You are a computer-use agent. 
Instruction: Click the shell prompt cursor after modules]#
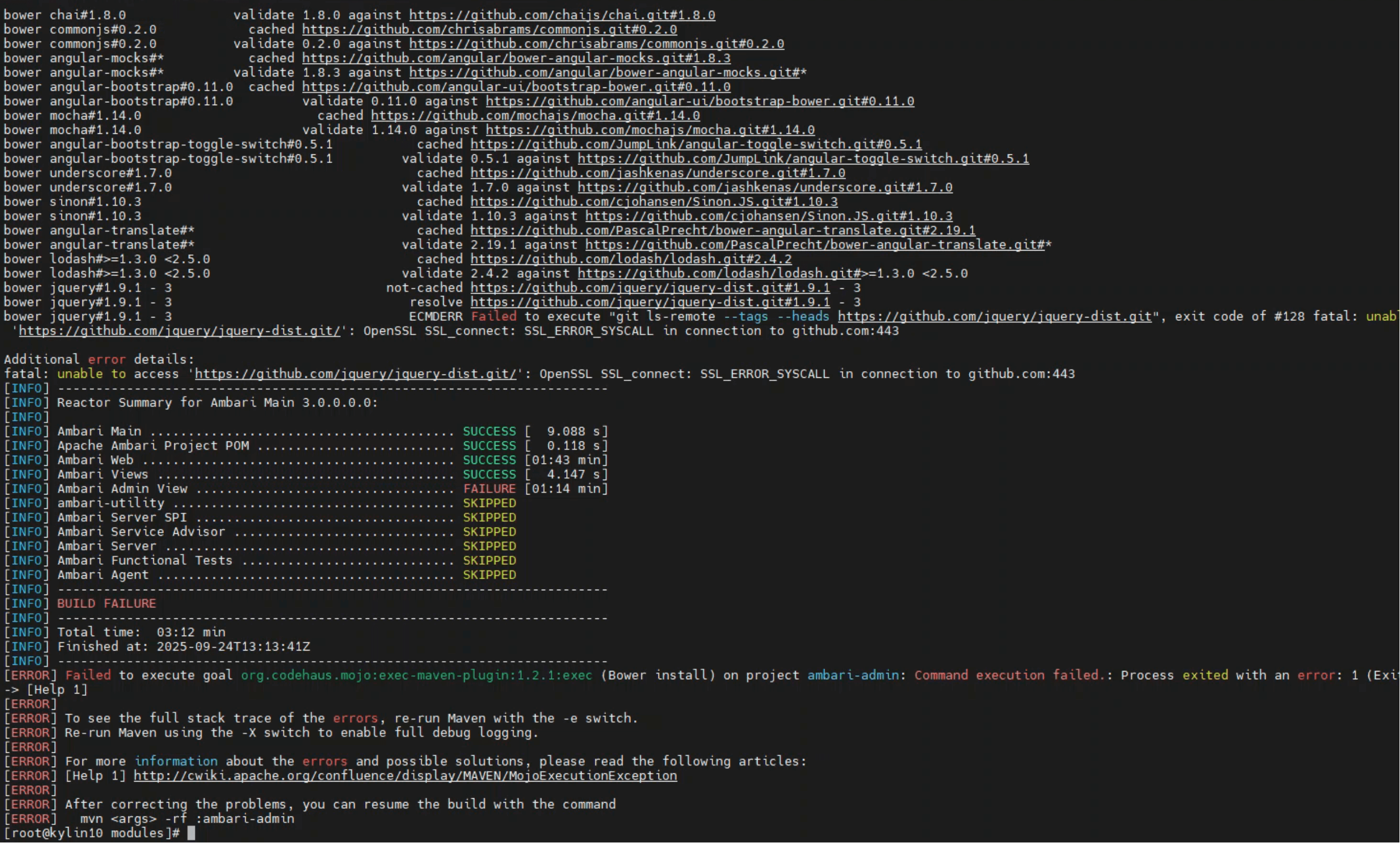click(191, 834)
